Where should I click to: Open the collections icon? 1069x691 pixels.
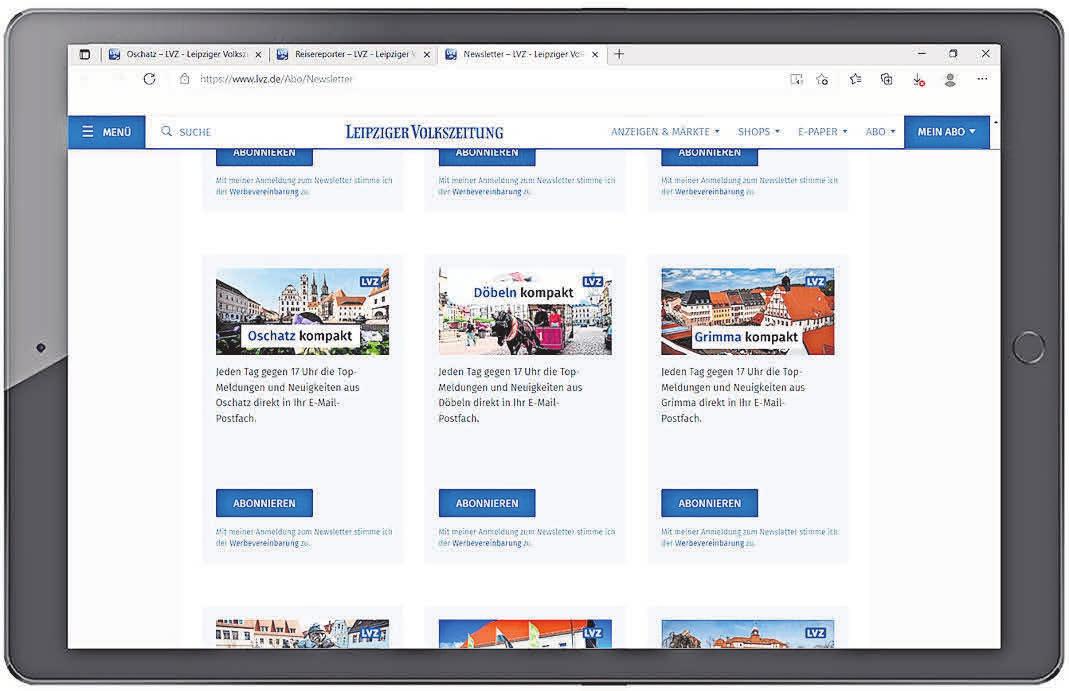886,80
